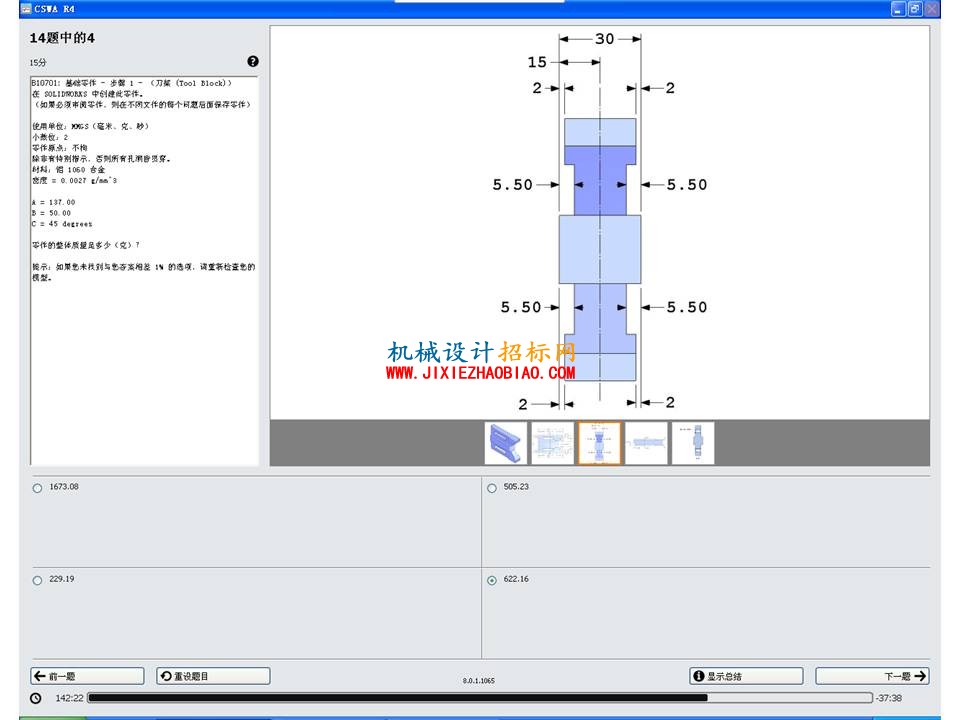Open the second drawing view thumbnail
Screen dimensions: 960x720
[x=552, y=443]
